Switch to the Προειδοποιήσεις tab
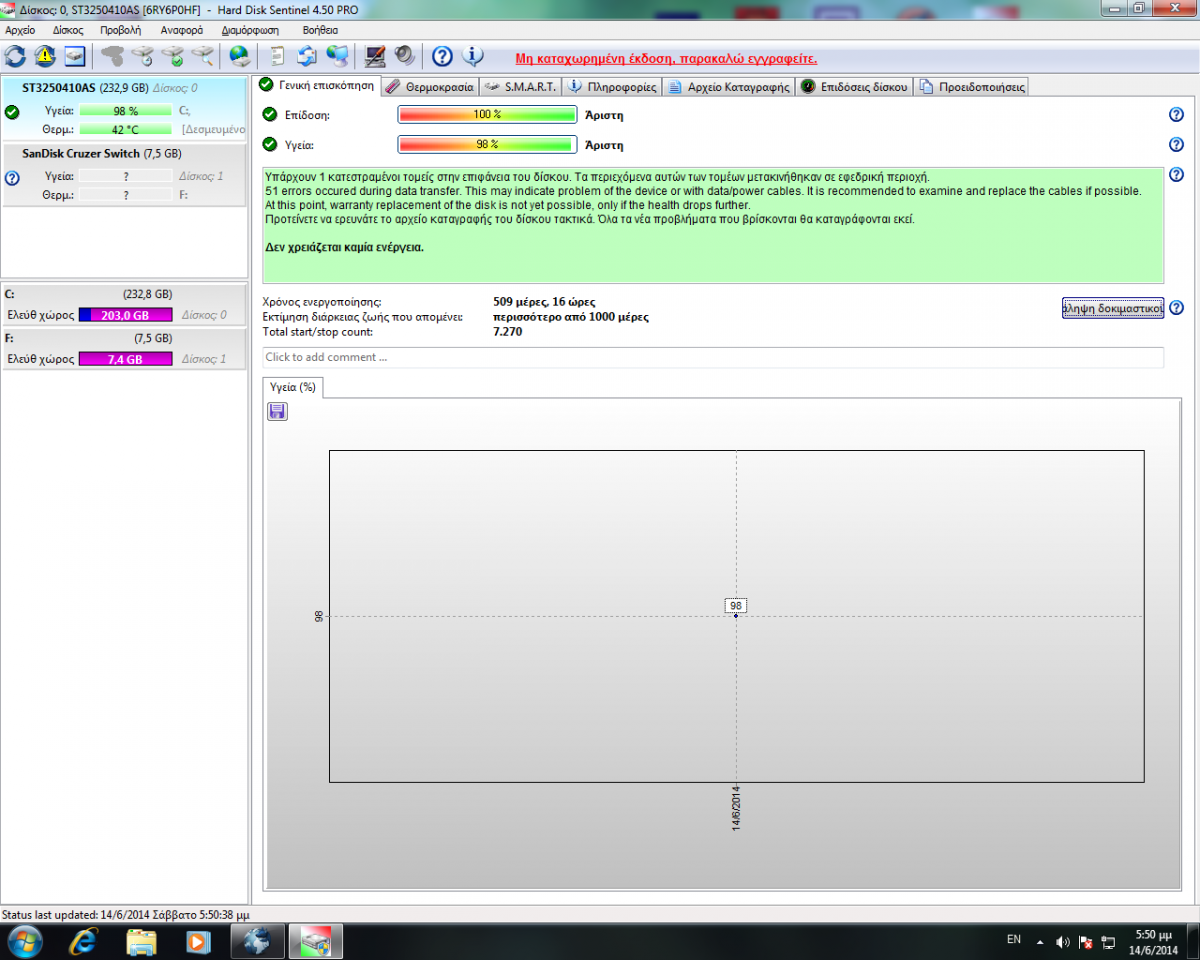 pos(972,87)
